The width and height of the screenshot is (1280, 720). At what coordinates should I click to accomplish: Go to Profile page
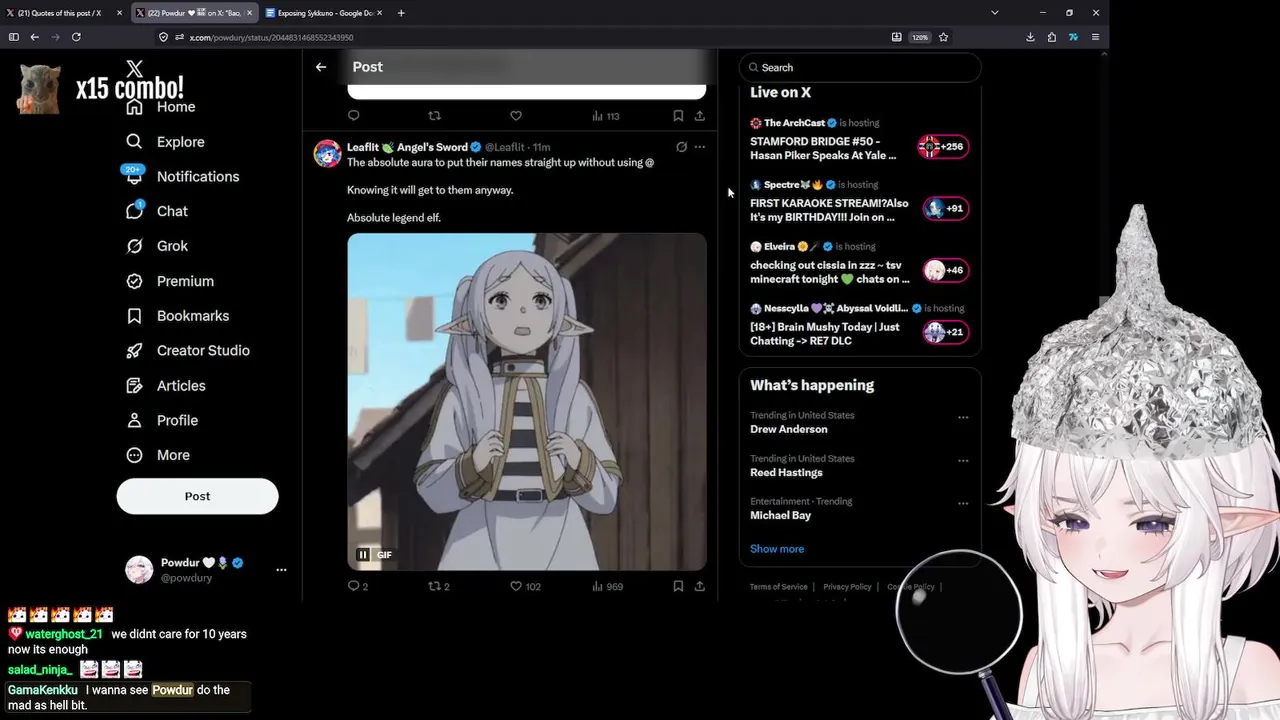click(163, 420)
